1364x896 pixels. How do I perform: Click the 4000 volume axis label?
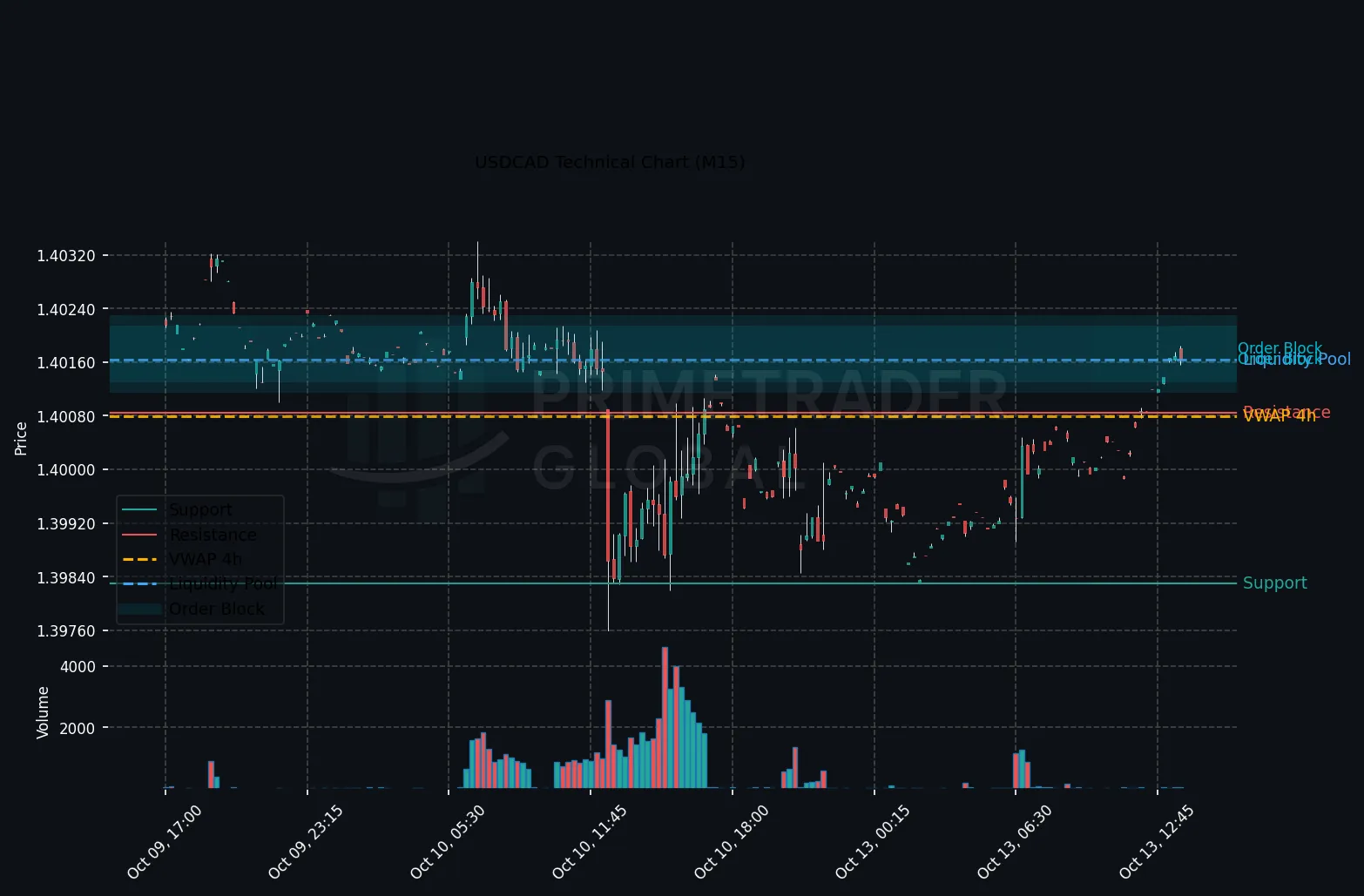pos(78,667)
